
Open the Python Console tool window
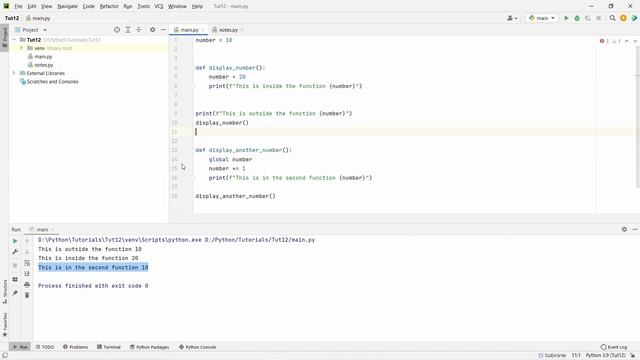198,347
